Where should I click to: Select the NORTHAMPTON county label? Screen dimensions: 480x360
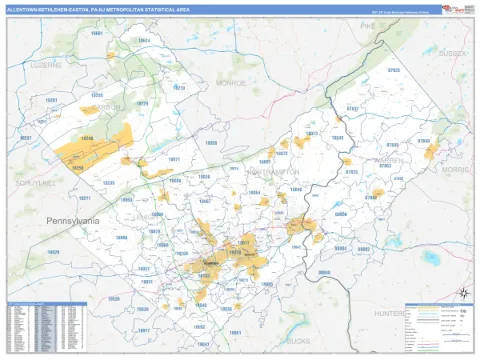(x=274, y=172)
